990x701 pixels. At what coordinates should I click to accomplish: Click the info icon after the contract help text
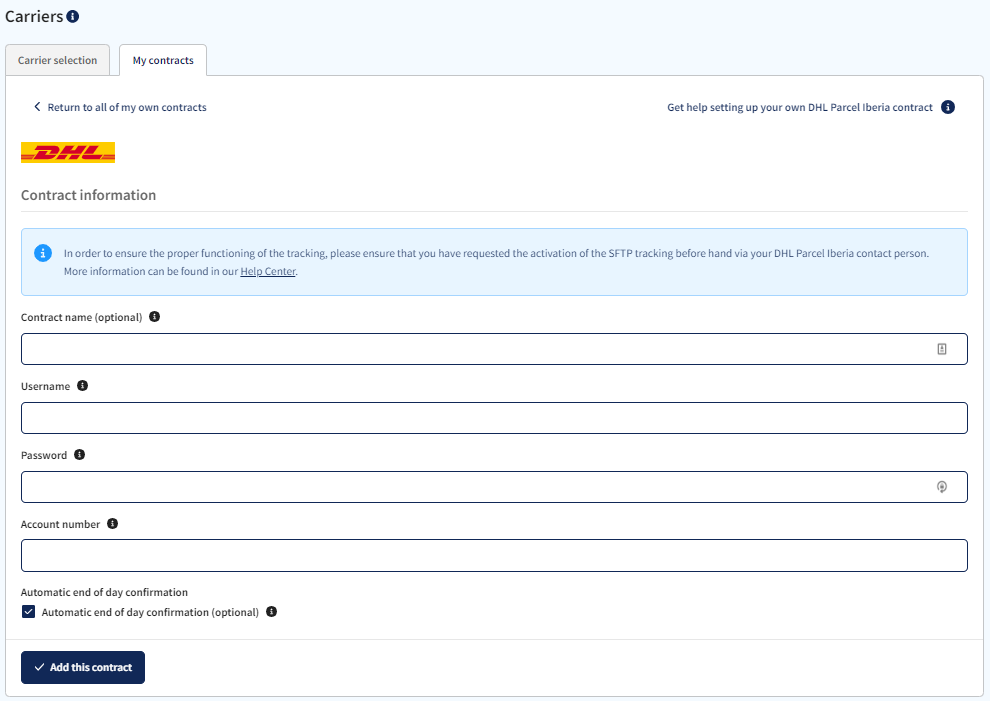pyautogui.click(x=948, y=107)
